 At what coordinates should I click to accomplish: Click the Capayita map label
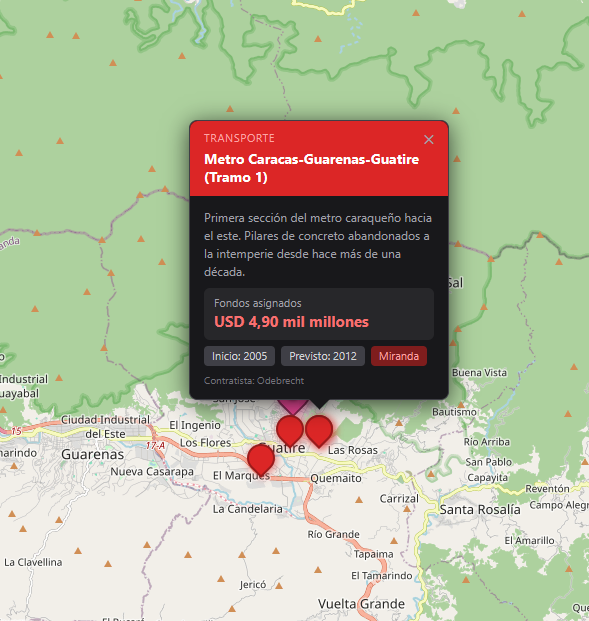click(x=487, y=478)
